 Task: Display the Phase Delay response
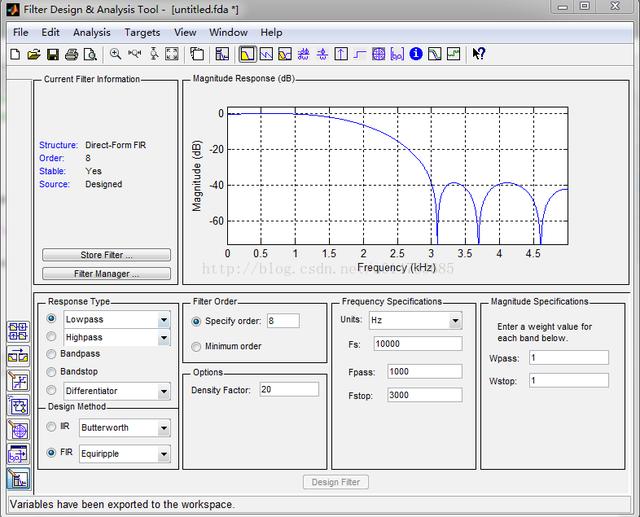click(322, 54)
